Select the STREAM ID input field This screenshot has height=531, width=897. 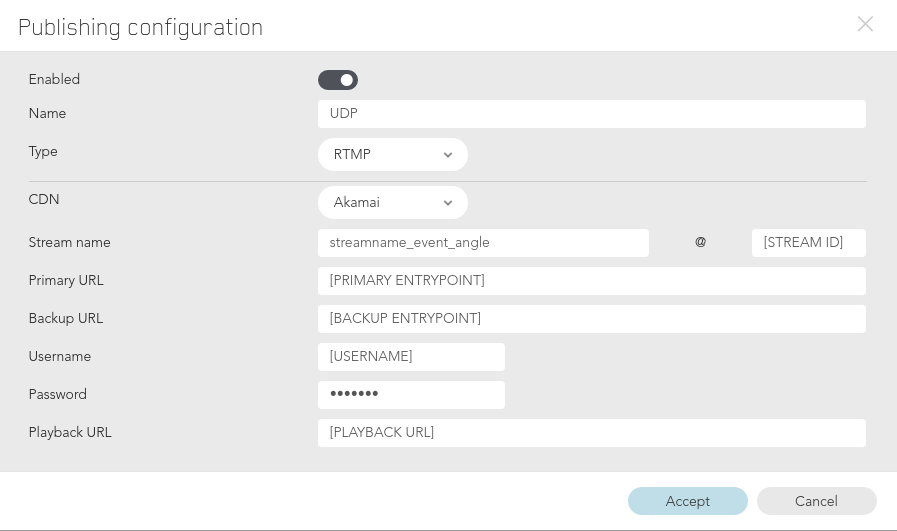pyautogui.click(x=809, y=243)
